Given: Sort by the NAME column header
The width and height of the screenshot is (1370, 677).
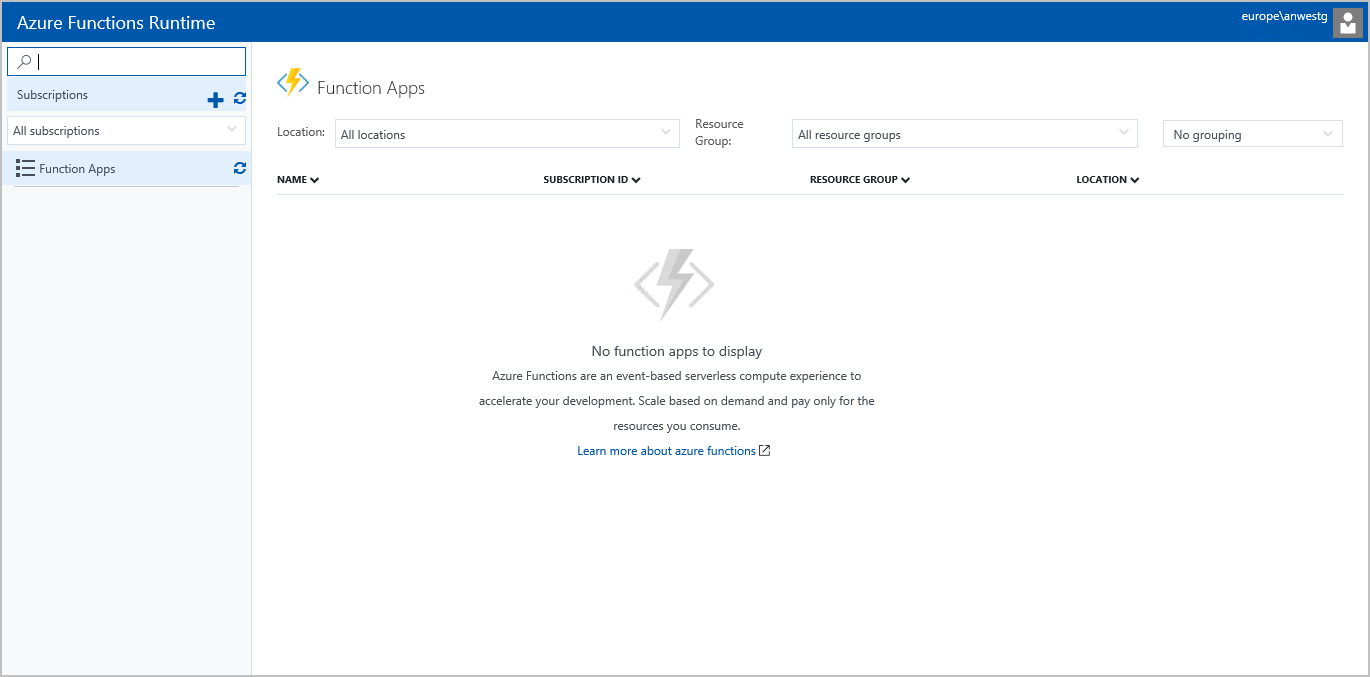Looking at the screenshot, I should (x=298, y=180).
